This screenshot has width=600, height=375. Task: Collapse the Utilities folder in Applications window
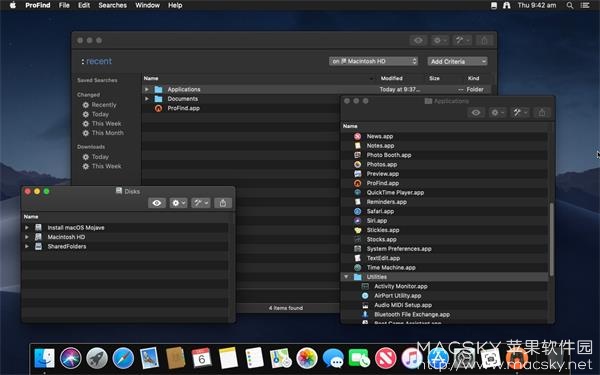pyautogui.click(x=346, y=277)
